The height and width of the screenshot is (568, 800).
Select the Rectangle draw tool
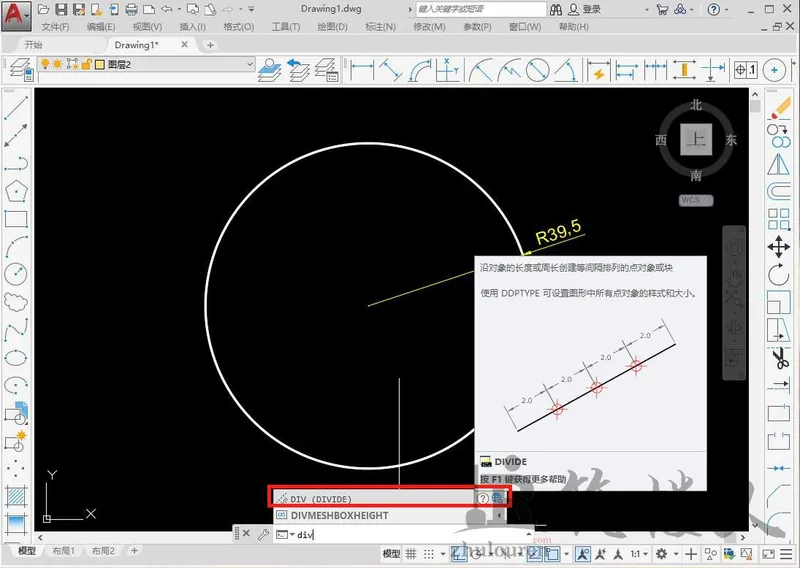point(16,218)
